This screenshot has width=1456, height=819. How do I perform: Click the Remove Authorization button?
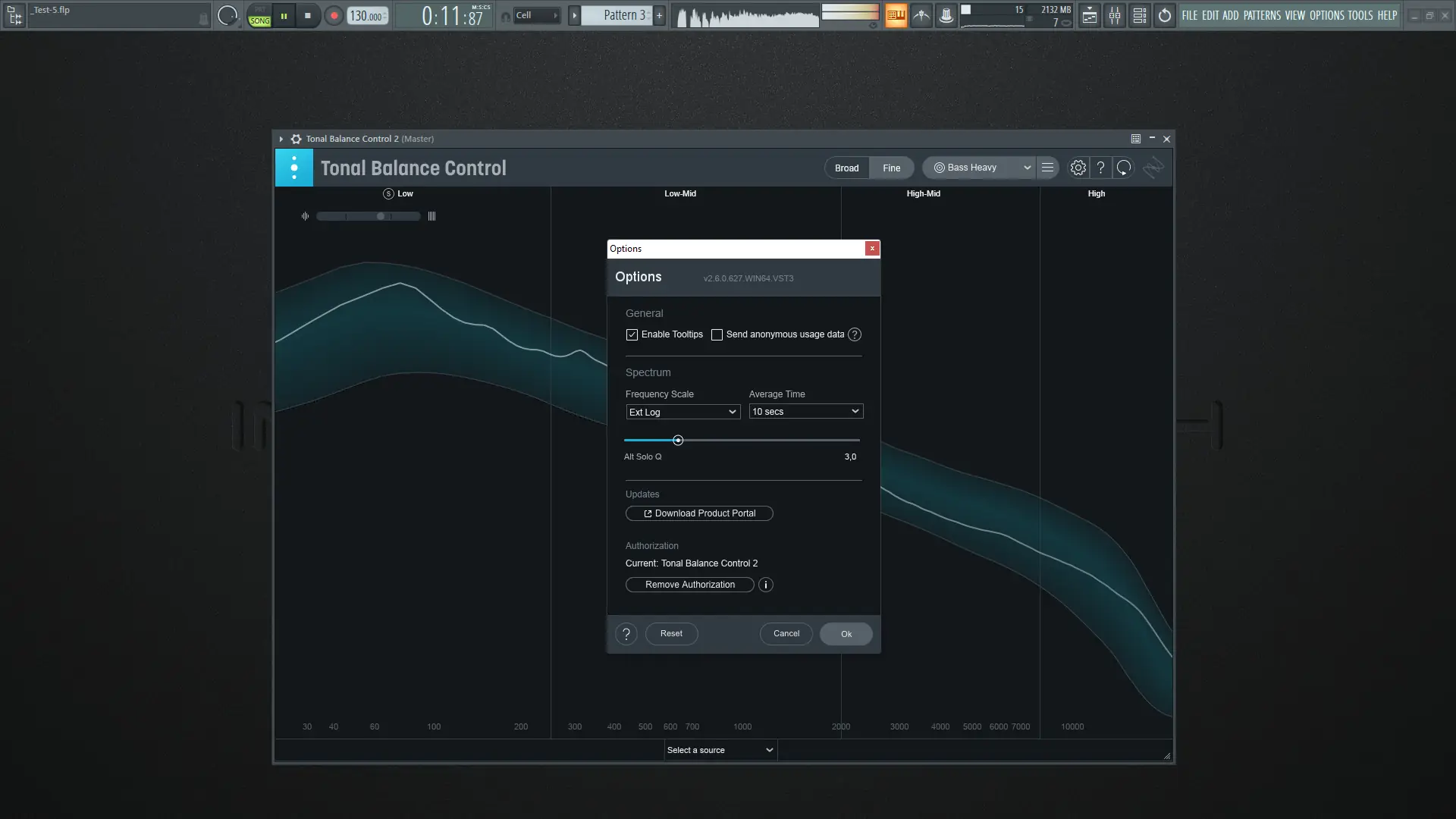tap(689, 584)
